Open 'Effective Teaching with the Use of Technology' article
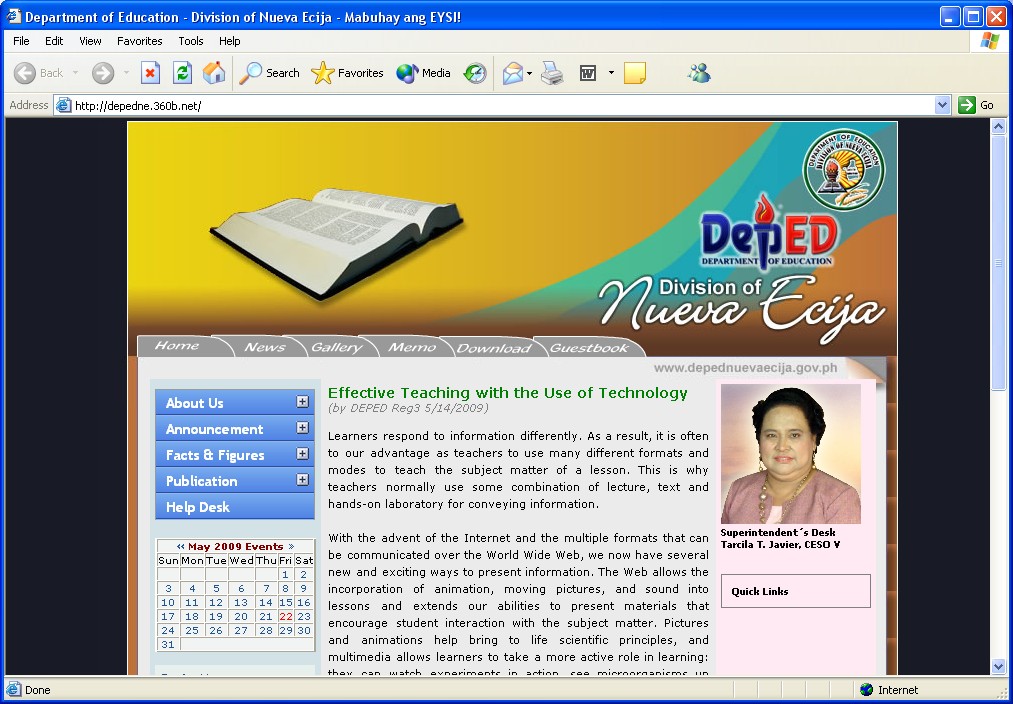 [508, 393]
